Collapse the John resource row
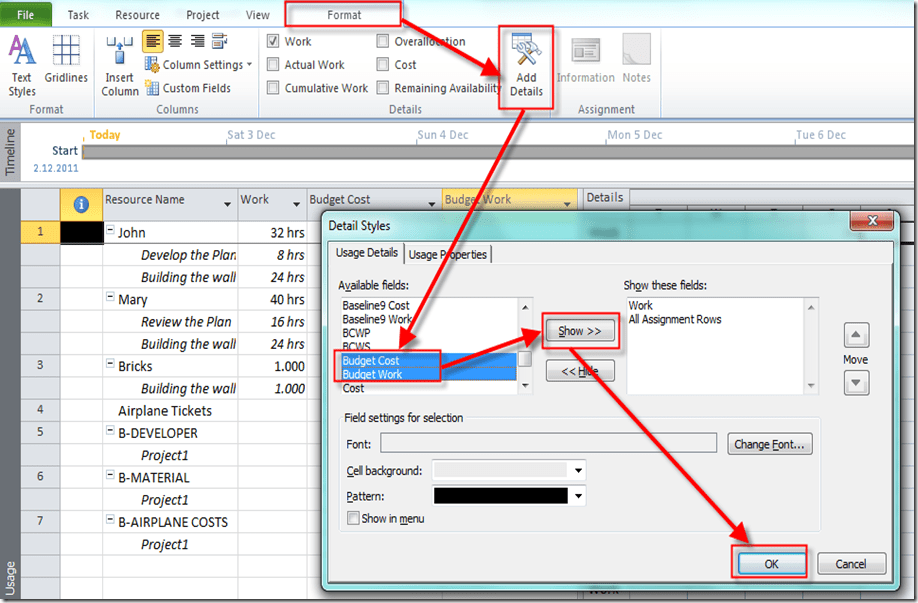The width and height of the screenshot is (918, 603). tap(111, 232)
